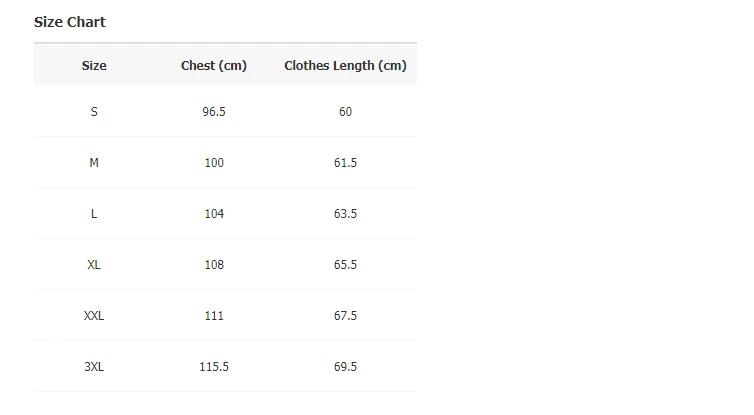Click clothes length value 61.5

point(345,163)
